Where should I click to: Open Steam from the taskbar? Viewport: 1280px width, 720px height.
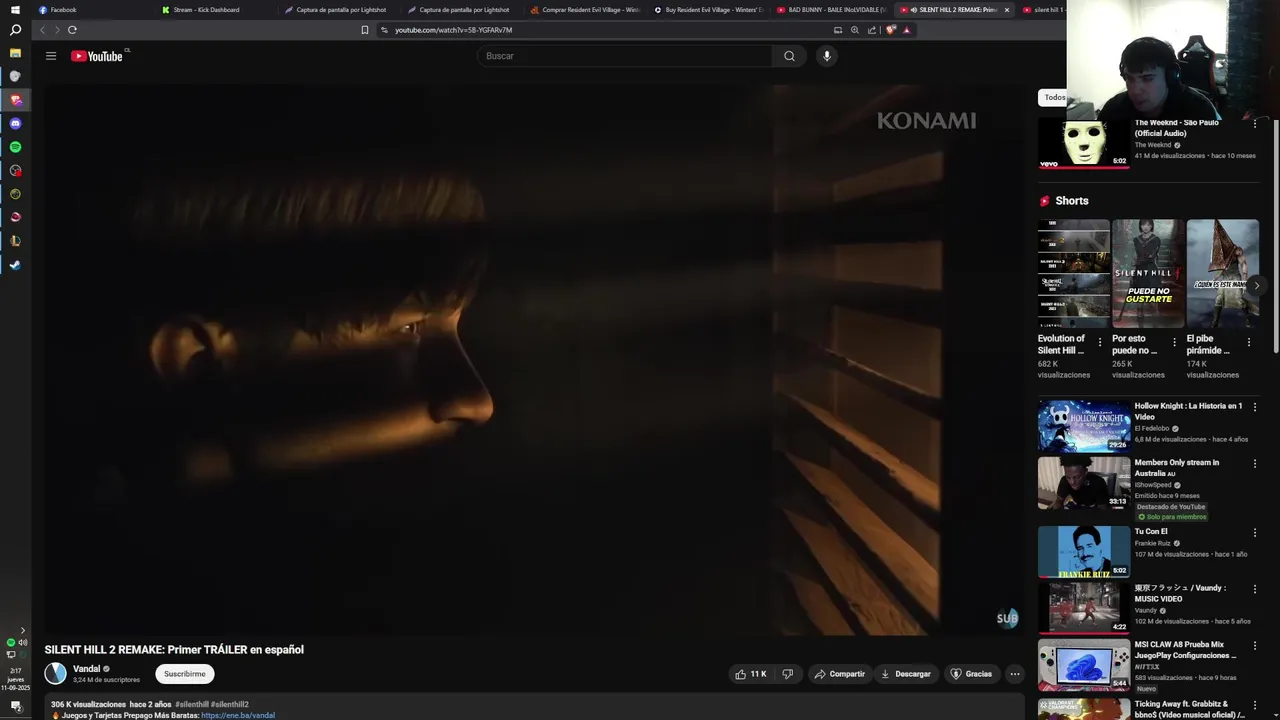tap(15, 265)
